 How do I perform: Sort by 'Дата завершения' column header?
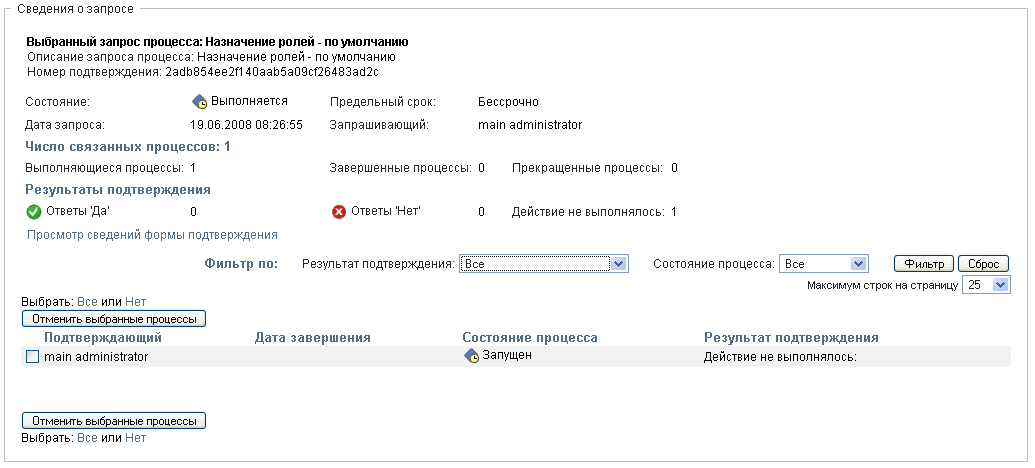pyautogui.click(x=313, y=338)
